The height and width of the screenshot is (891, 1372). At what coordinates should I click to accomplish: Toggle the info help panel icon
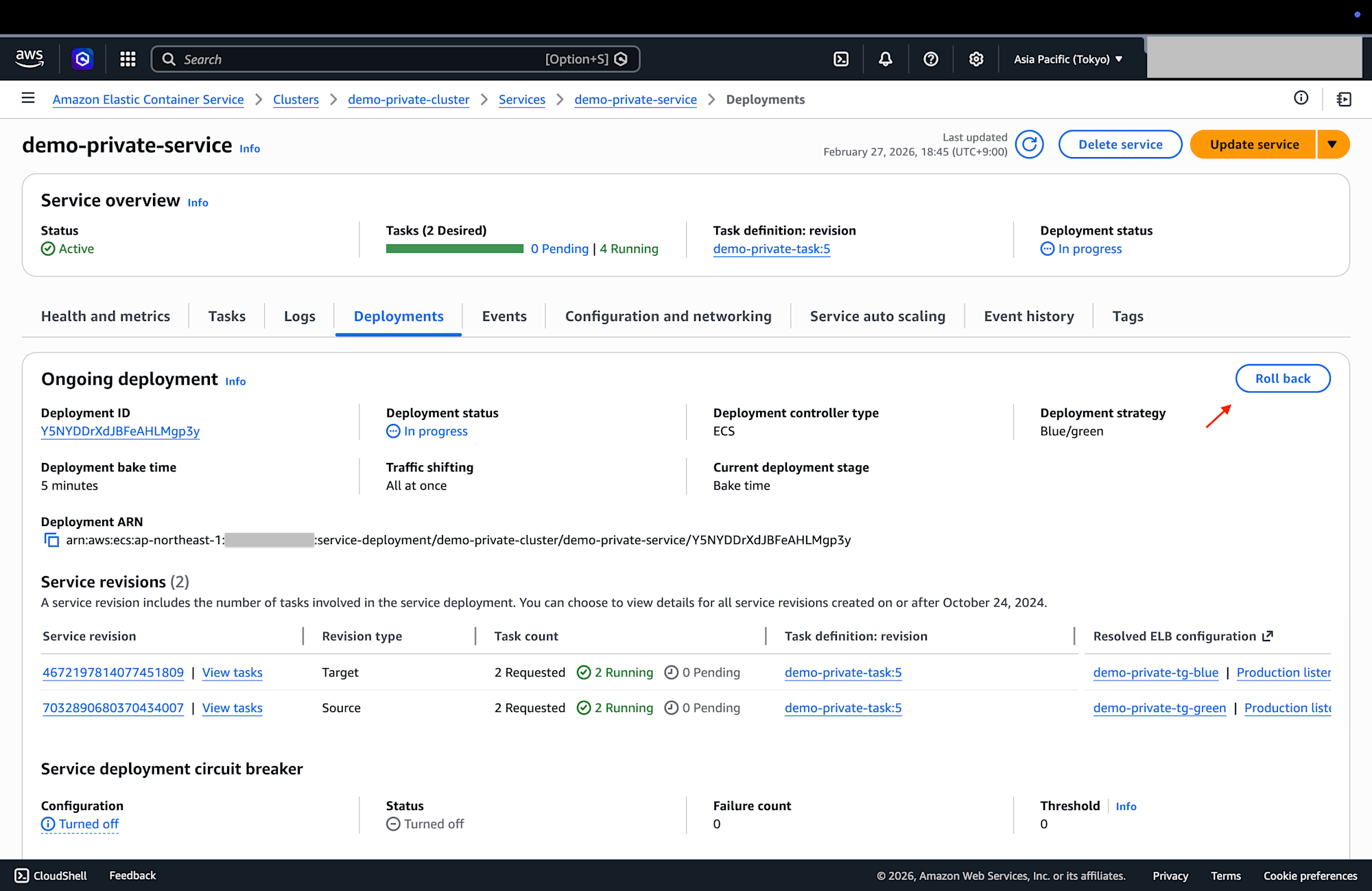1301,98
